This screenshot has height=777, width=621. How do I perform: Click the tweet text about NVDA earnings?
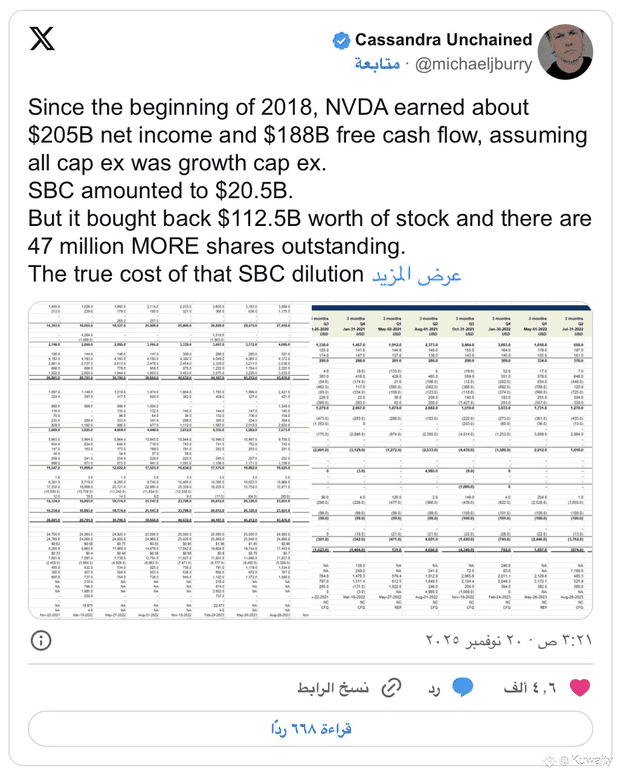300,190
